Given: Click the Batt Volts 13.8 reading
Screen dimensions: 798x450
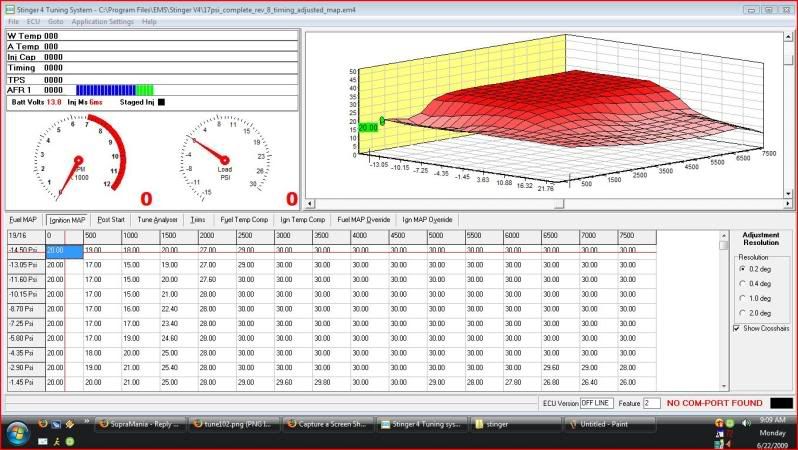Looking at the screenshot, I should [x=36, y=102].
